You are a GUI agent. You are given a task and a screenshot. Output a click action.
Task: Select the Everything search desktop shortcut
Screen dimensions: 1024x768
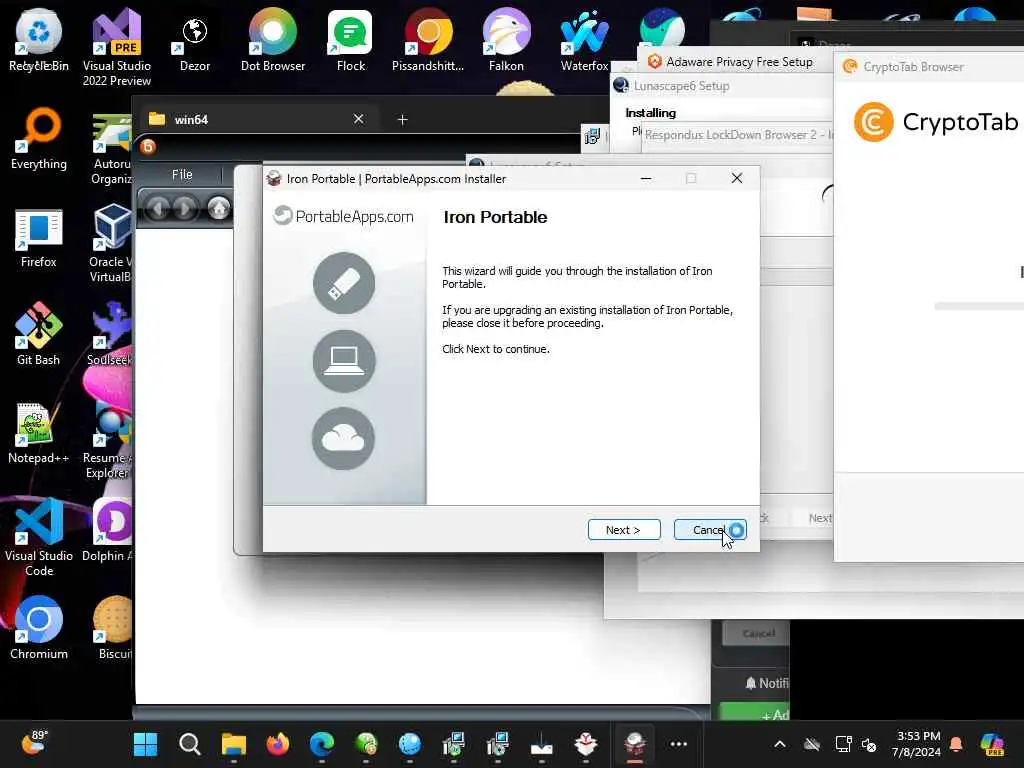pos(39,138)
